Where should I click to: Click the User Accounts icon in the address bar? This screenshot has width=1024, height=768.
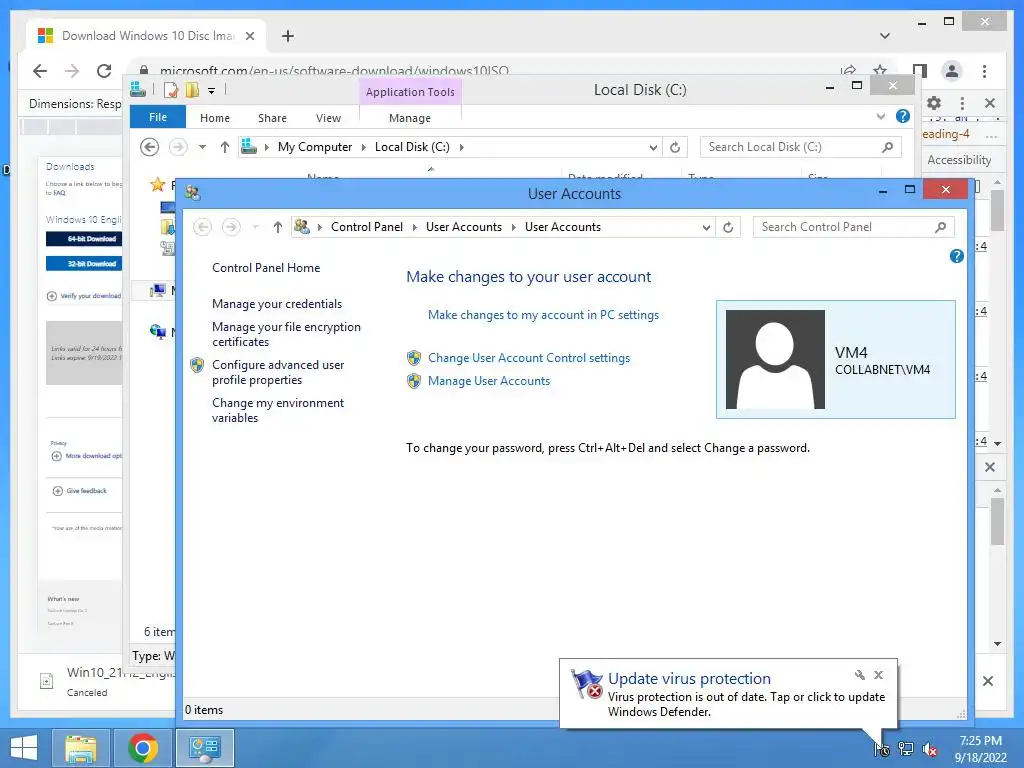point(302,227)
